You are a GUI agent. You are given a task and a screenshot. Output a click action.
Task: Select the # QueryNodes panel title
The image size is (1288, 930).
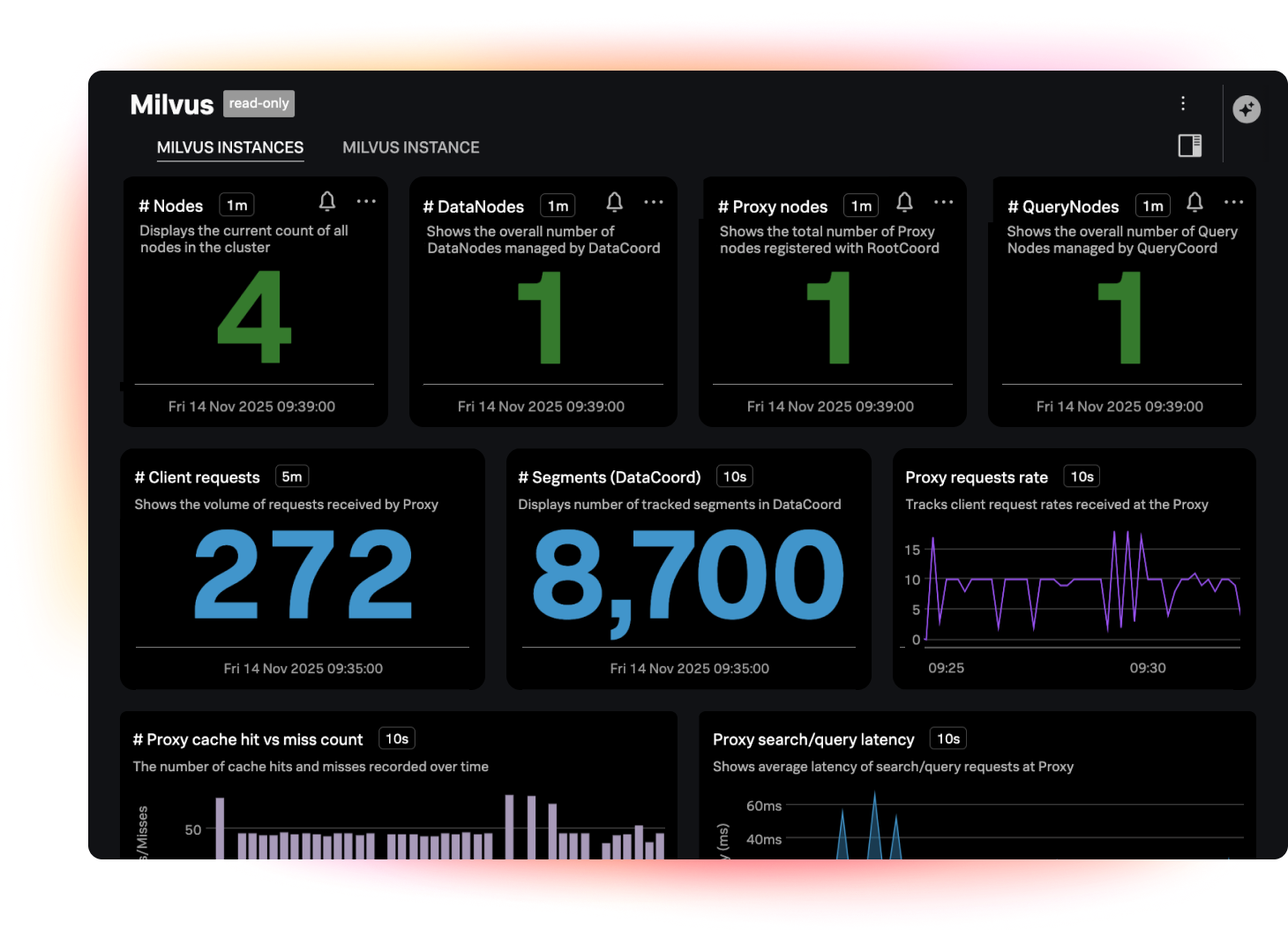1063,206
